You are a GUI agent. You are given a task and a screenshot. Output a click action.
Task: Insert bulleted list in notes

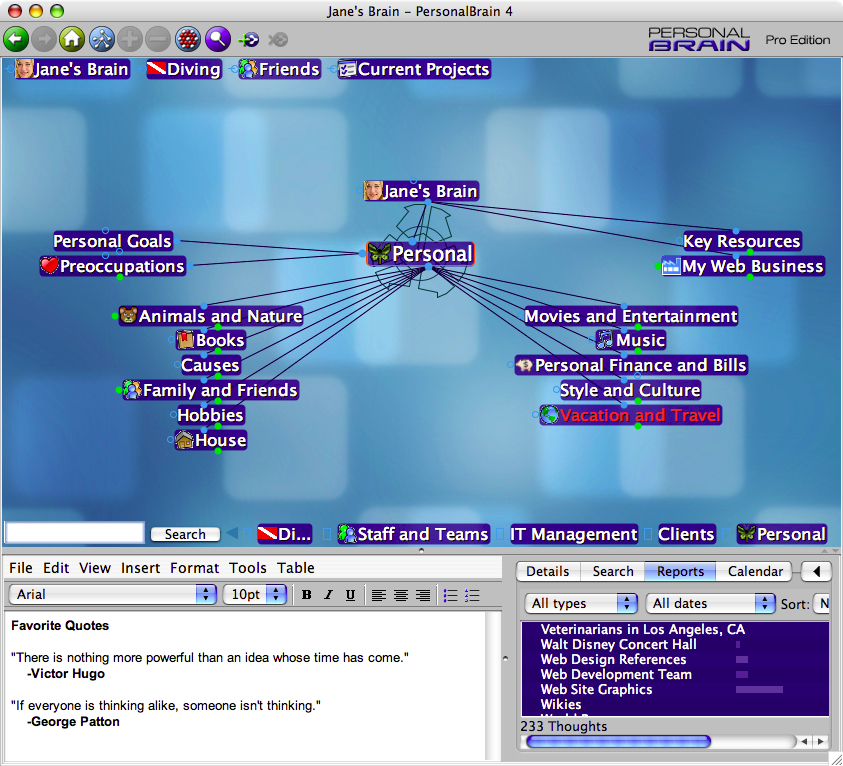point(451,595)
